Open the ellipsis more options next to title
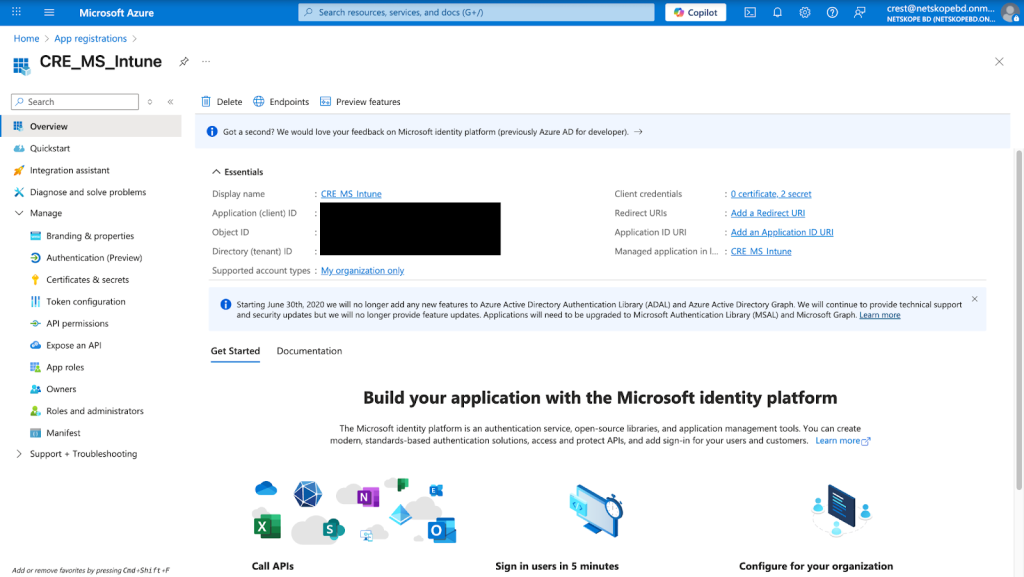The height and width of the screenshot is (577, 1024). [206, 61]
